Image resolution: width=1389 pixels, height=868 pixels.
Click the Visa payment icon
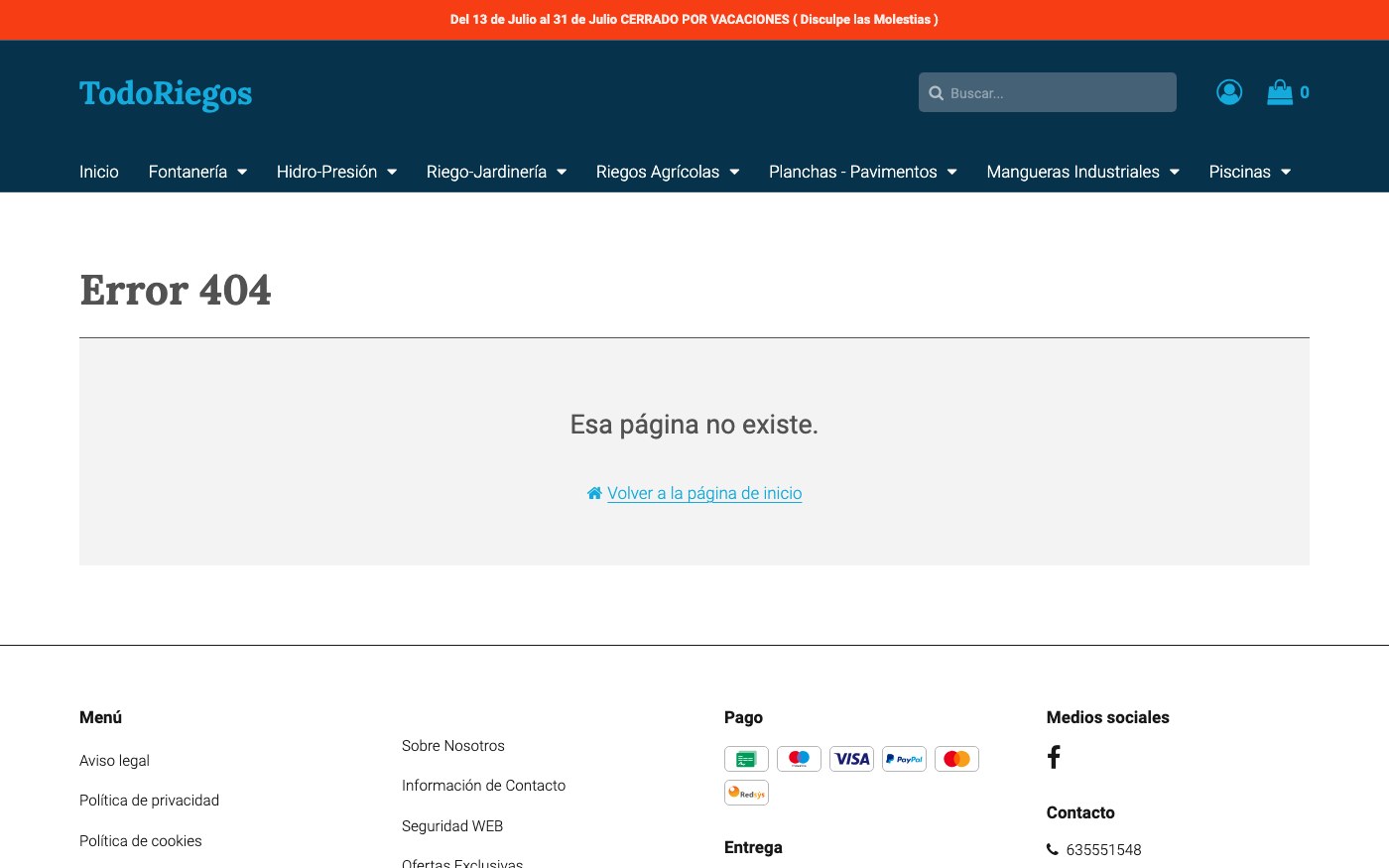(x=851, y=759)
